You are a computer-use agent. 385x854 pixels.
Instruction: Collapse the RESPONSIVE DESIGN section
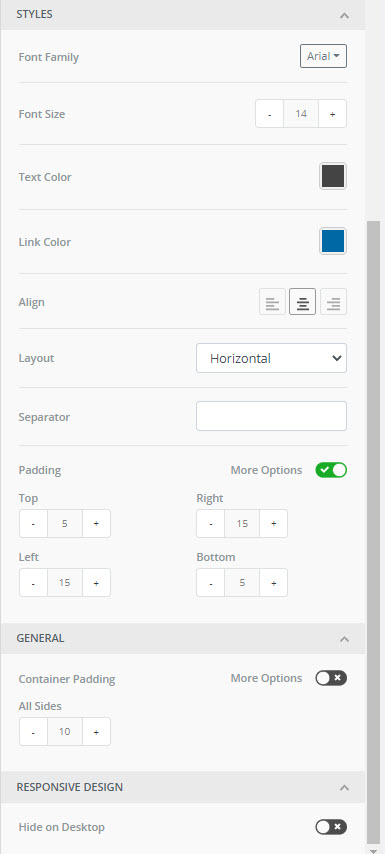click(x=344, y=788)
